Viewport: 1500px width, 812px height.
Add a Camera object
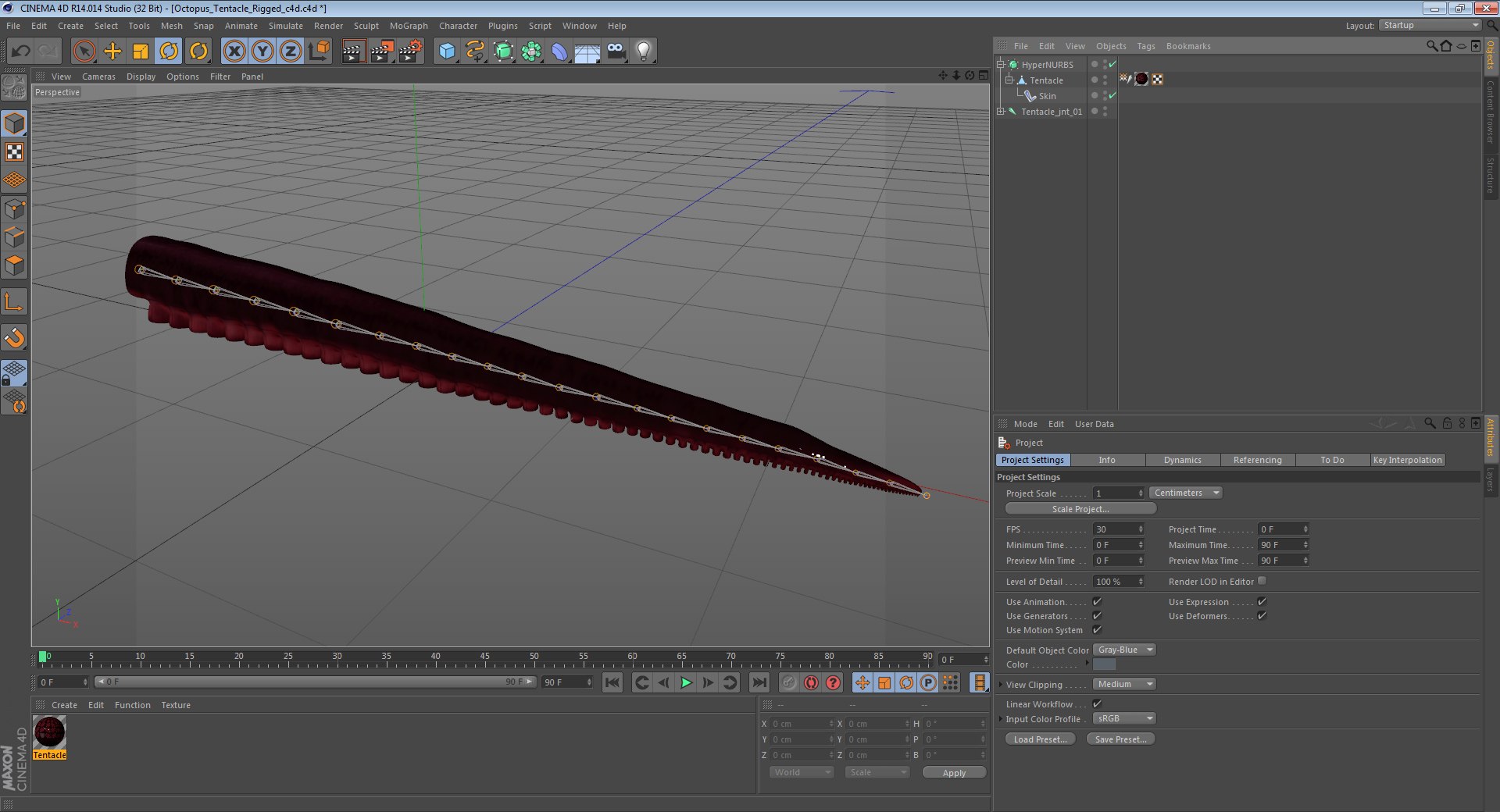(x=616, y=52)
